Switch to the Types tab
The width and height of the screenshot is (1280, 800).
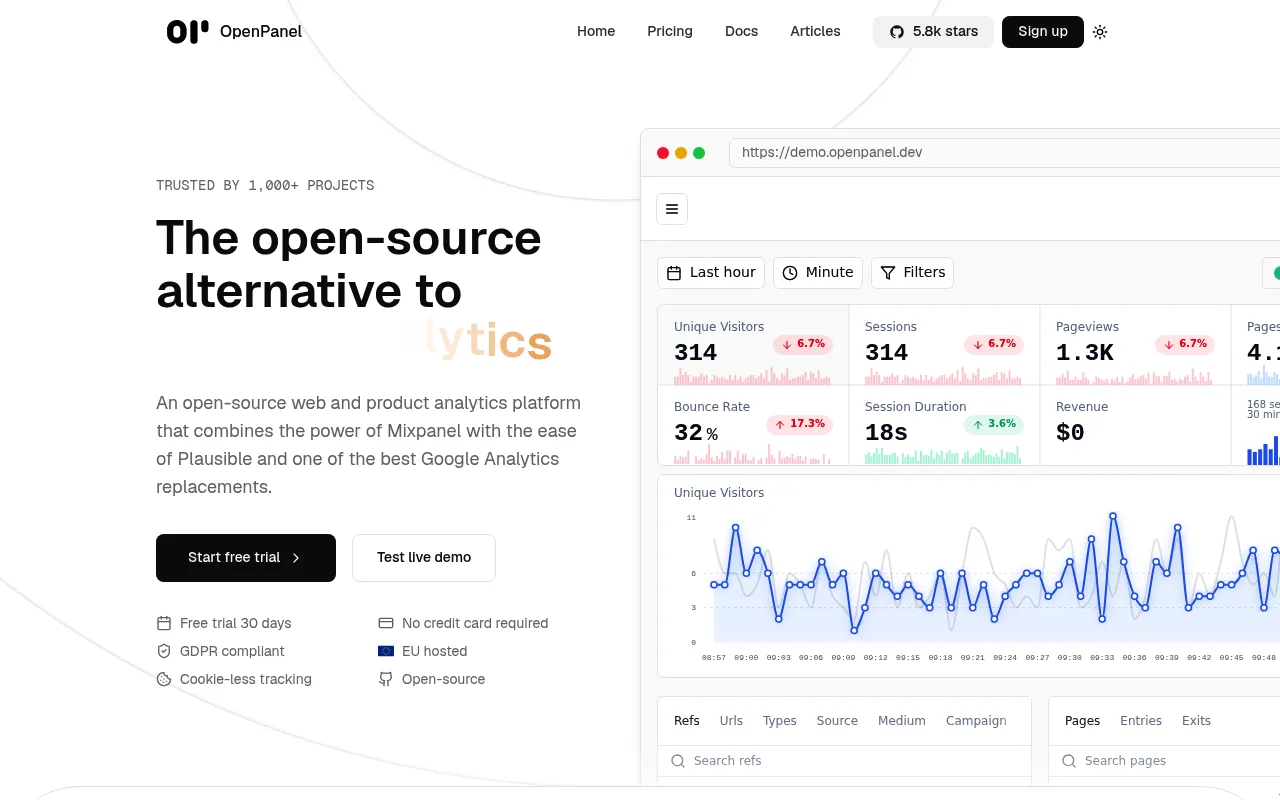780,721
